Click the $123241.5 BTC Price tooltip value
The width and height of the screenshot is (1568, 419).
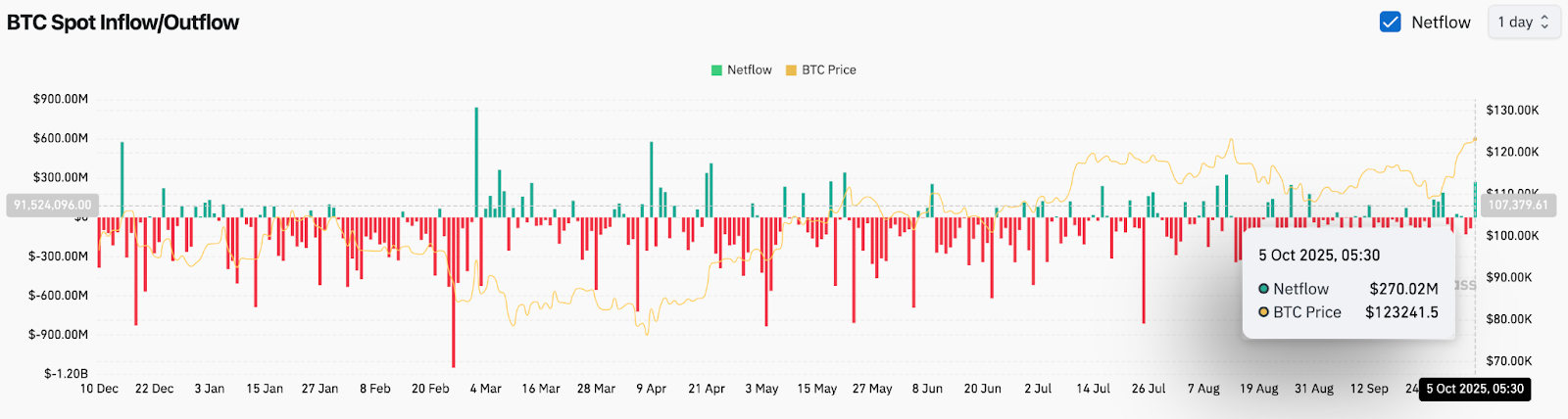[x=1401, y=312]
